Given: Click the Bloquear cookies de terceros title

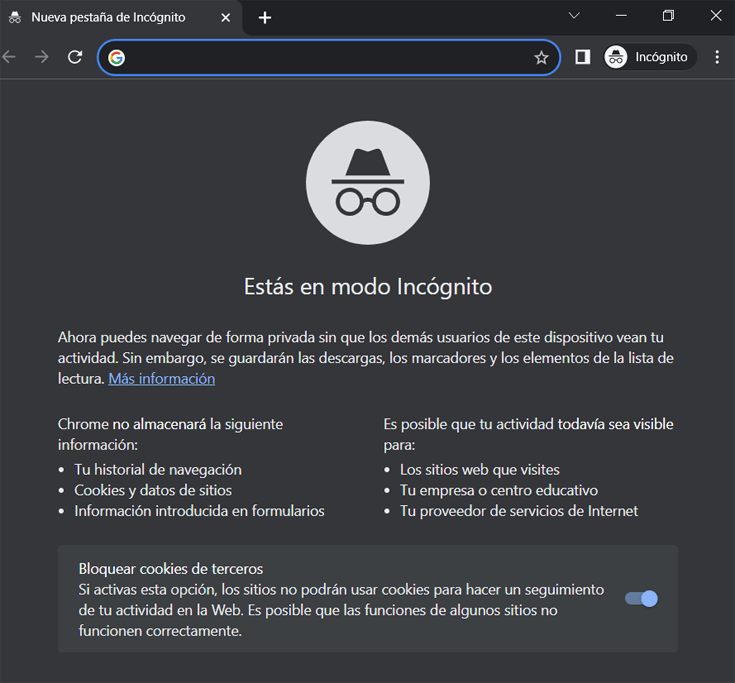Looking at the screenshot, I should coord(171,569).
